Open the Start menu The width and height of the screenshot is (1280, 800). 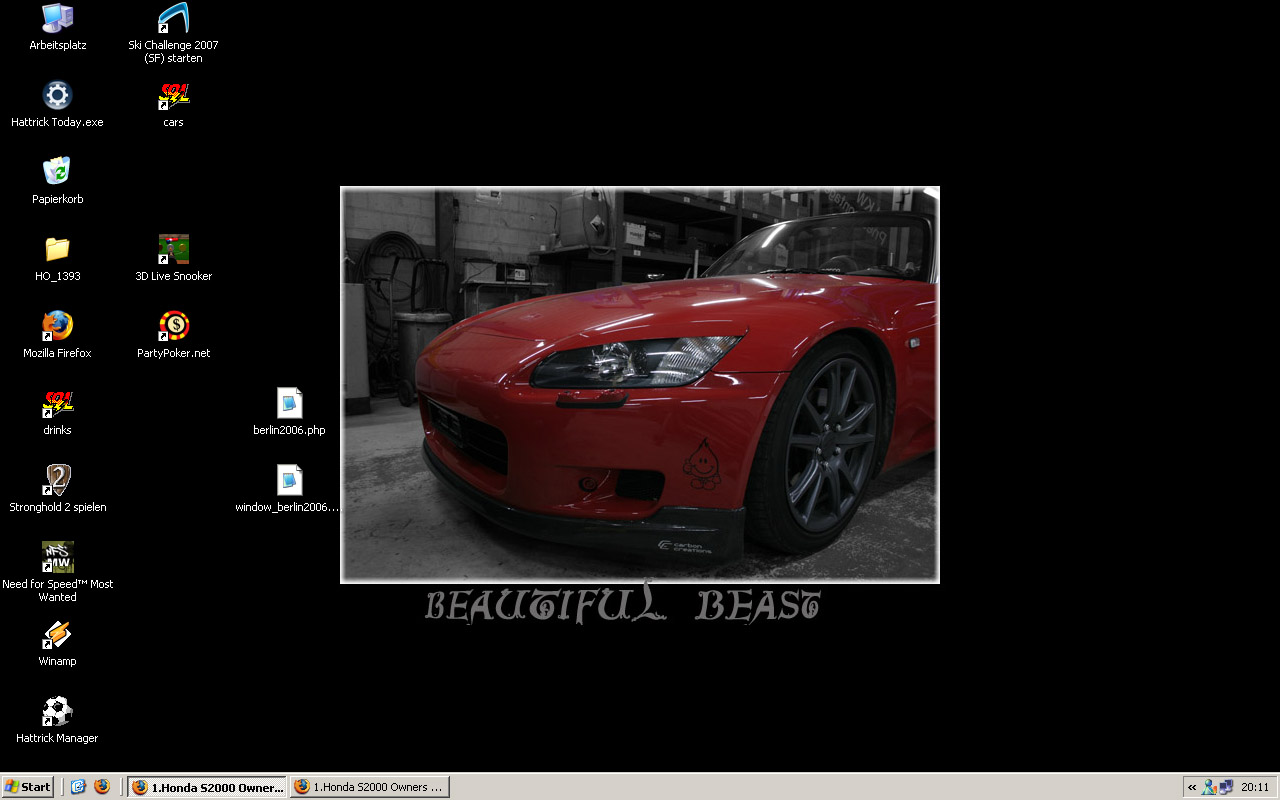27,787
